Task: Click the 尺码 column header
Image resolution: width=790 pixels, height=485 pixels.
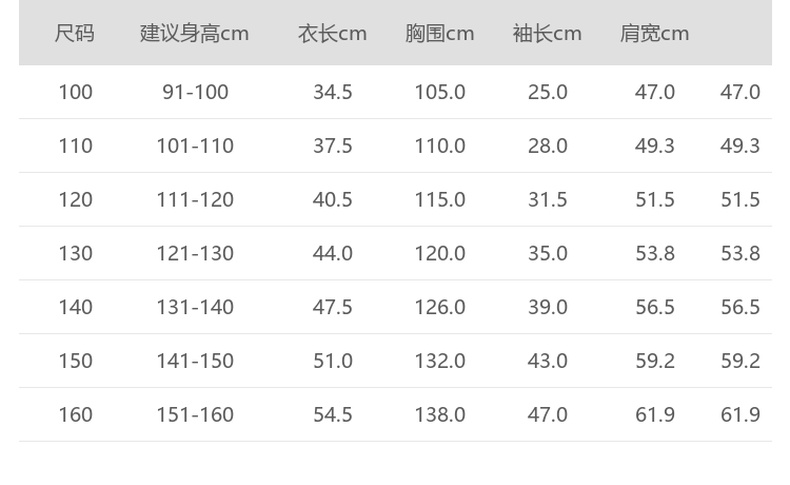Action: 75,34
